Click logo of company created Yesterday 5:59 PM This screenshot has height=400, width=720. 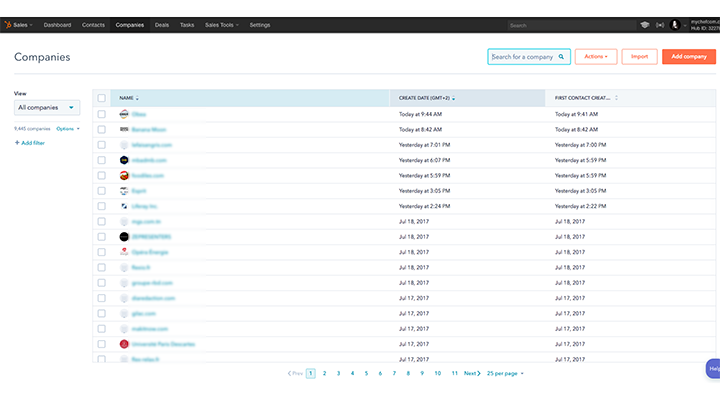pyautogui.click(x=124, y=175)
